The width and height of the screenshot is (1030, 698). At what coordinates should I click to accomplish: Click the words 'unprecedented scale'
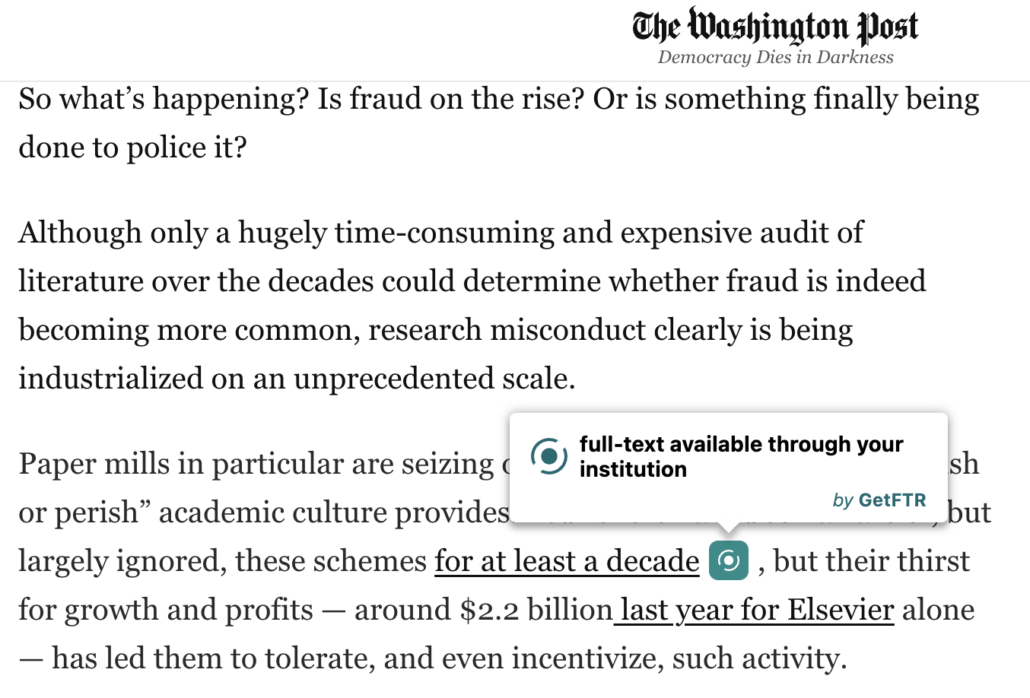pos(434,379)
